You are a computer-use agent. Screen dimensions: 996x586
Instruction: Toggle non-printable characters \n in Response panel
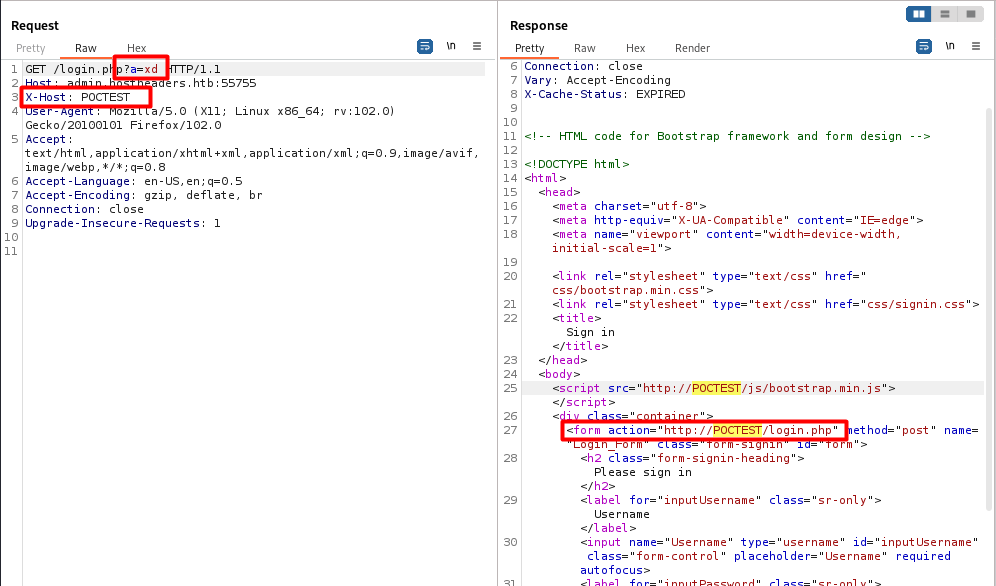pyautogui.click(x=950, y=46)
